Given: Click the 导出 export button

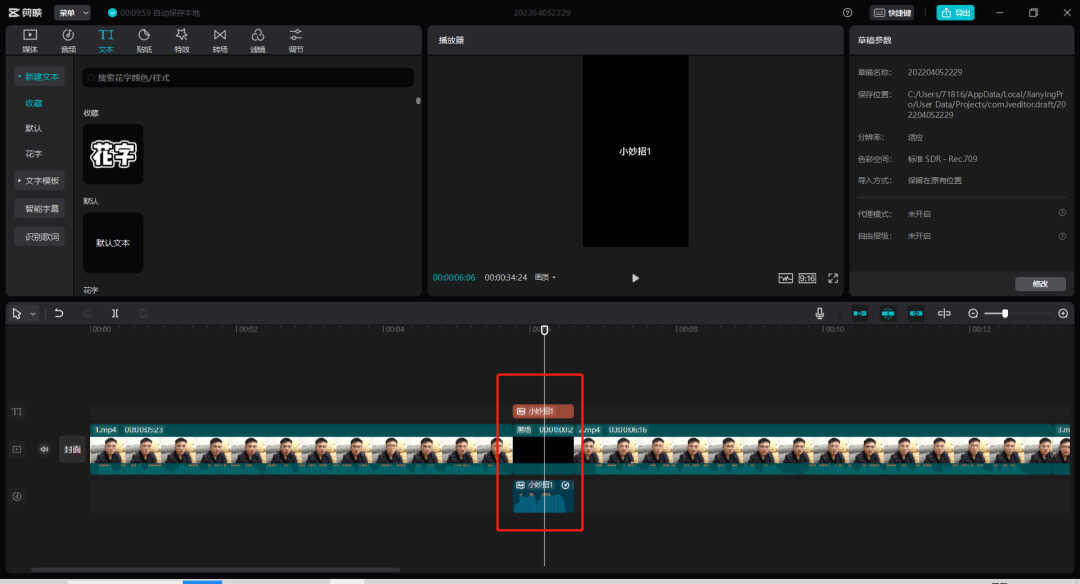Looking at the screenshot, I should pyautogui.click(x=955, y=12).
